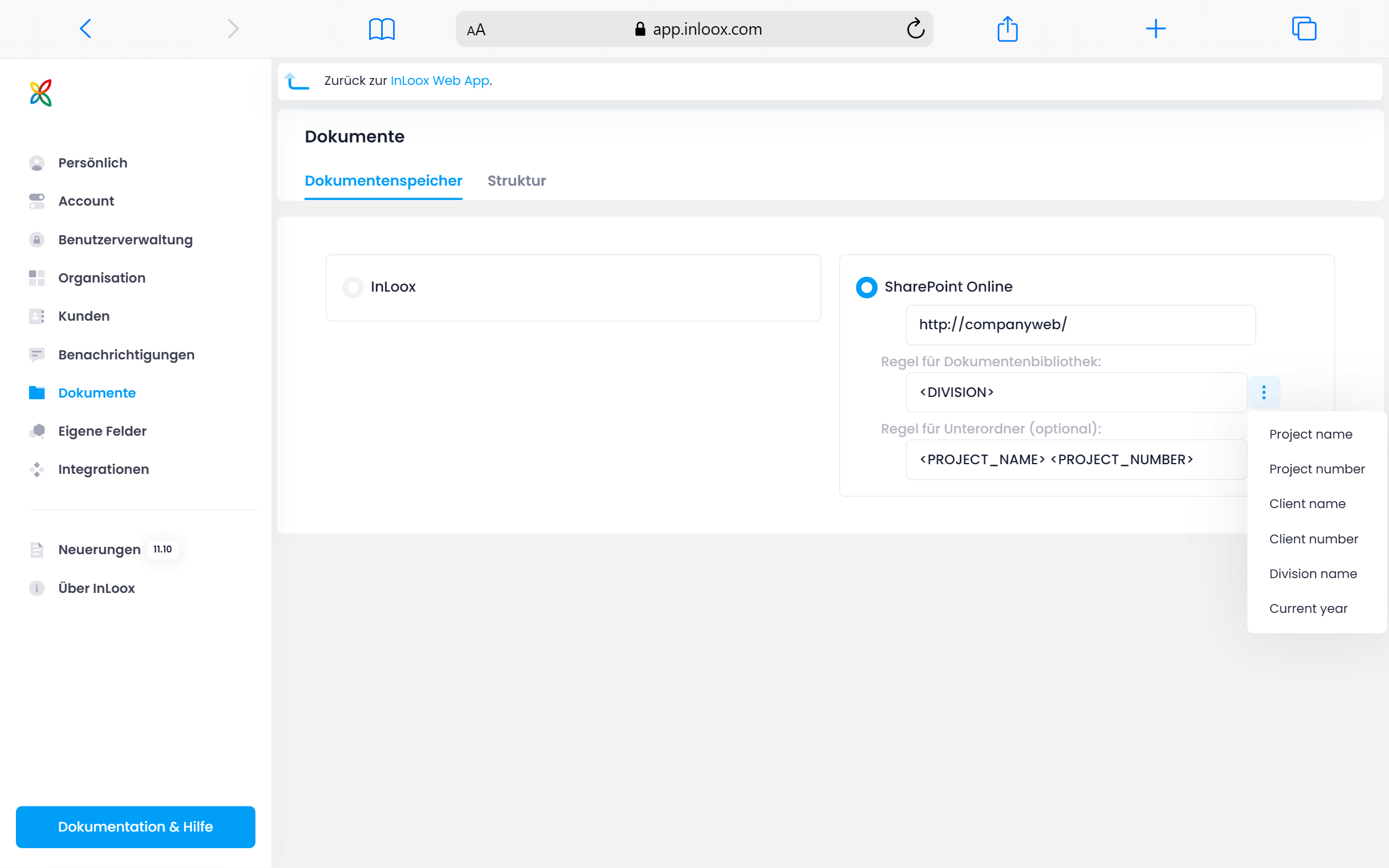Click the Neuerungen document icon
The width and height of the screenshot is (1389, 868).
(x=37, y=550)
